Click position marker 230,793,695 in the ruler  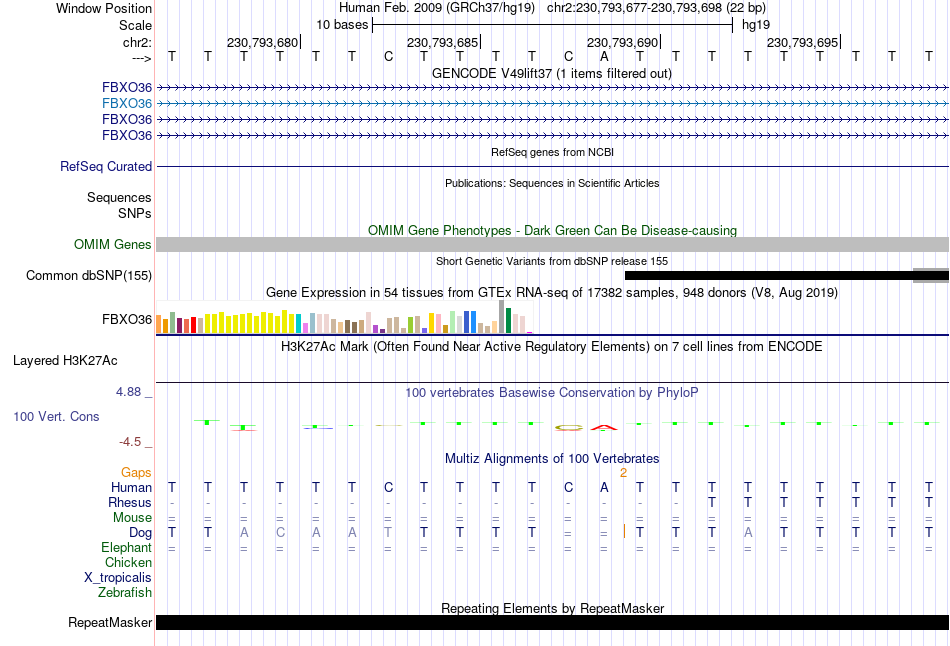(803, 42)
